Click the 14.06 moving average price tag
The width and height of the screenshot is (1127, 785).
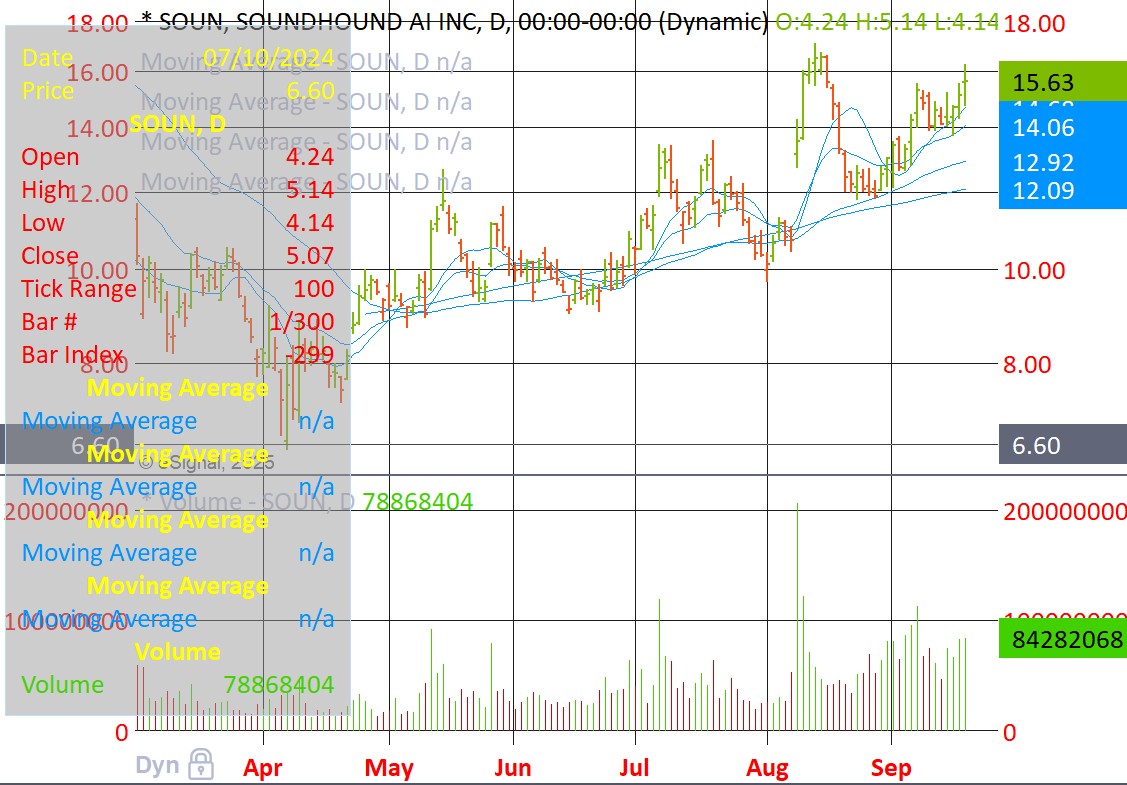(1062, 127)
